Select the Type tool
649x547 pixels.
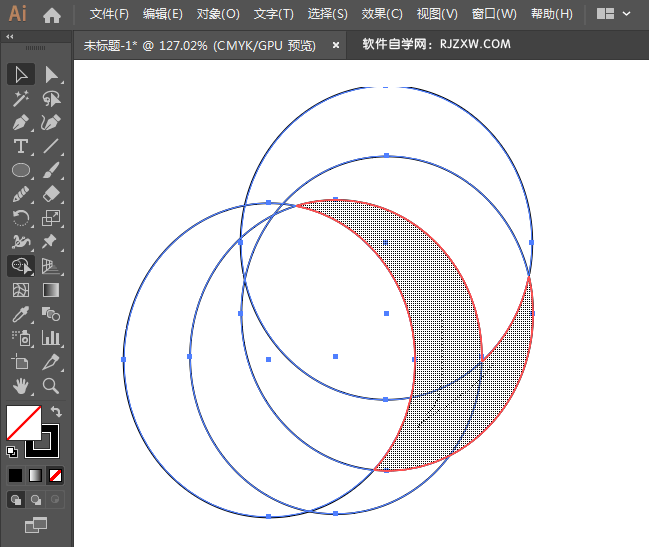tap(21, 146)
